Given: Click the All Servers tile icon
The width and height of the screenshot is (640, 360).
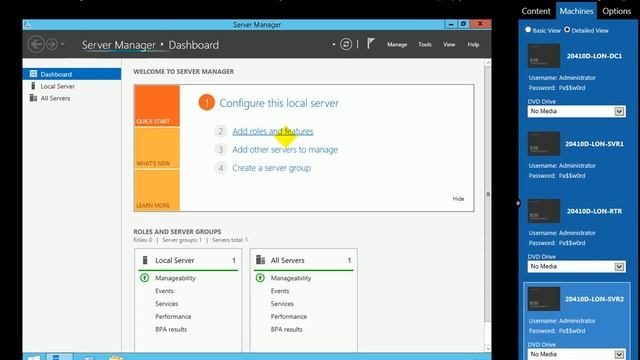Looking at the screenshot, I should (x=260, y=260).
